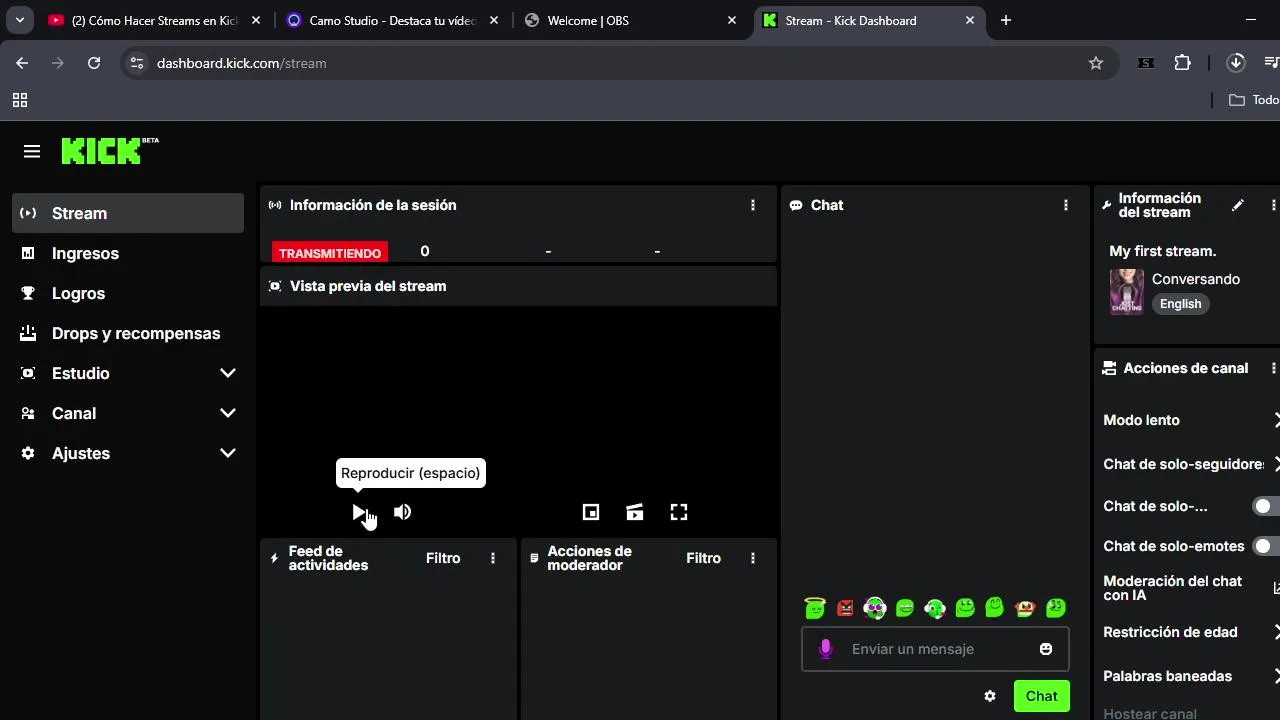Click the viewer count 0
This screenshot has width=1280, height=720.
[425, 251]
